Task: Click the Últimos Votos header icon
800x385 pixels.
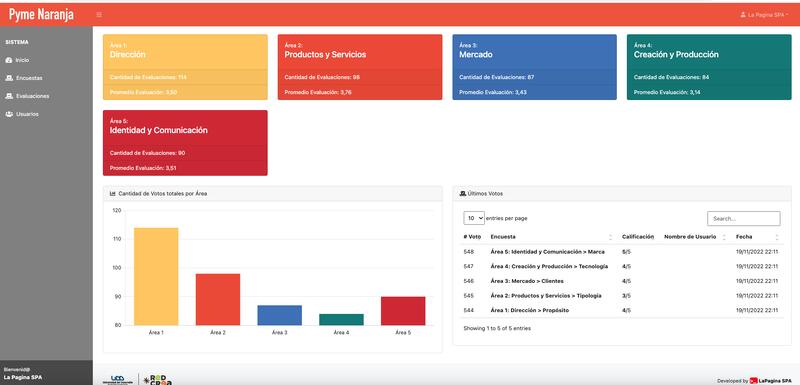Action: pos(463,194)
